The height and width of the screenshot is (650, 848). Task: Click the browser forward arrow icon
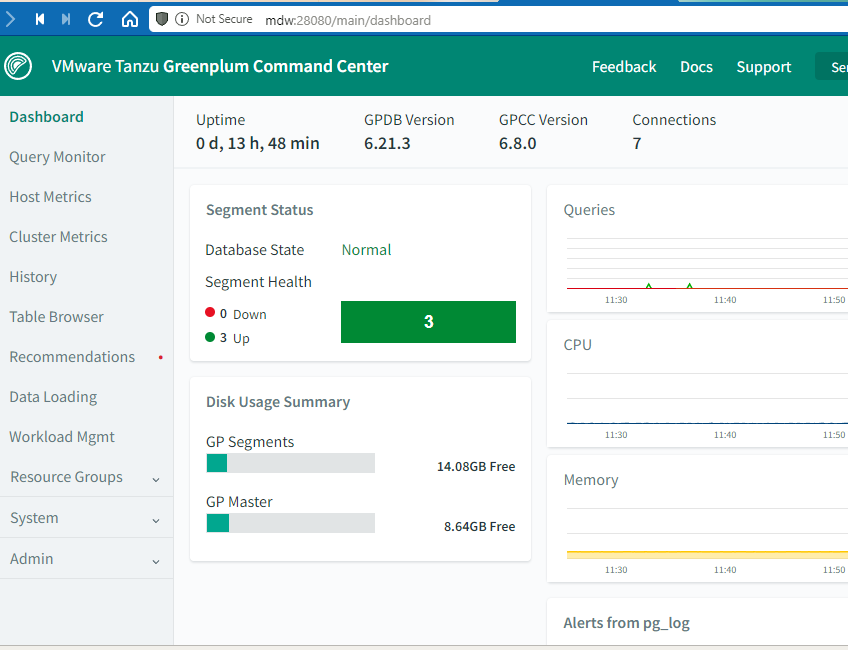10,20
